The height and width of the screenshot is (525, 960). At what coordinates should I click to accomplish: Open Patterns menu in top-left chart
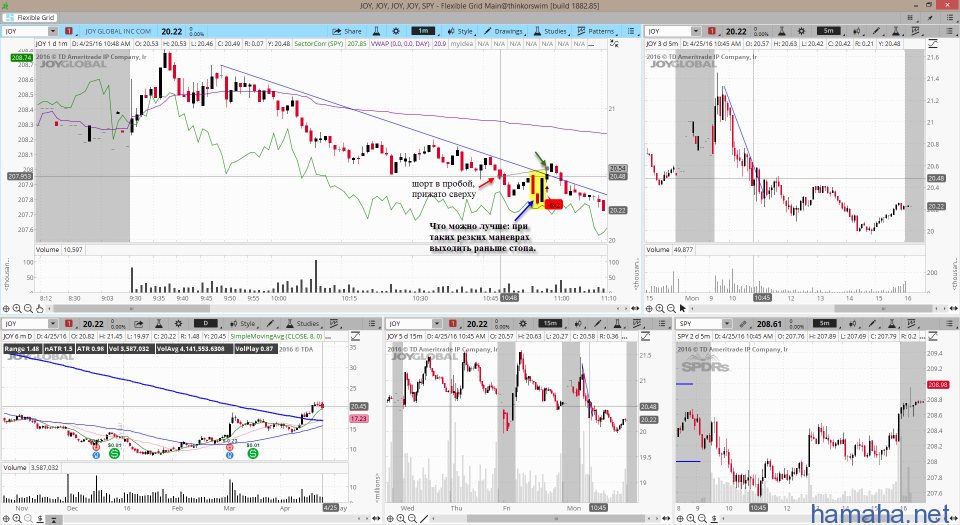[595, 31]
